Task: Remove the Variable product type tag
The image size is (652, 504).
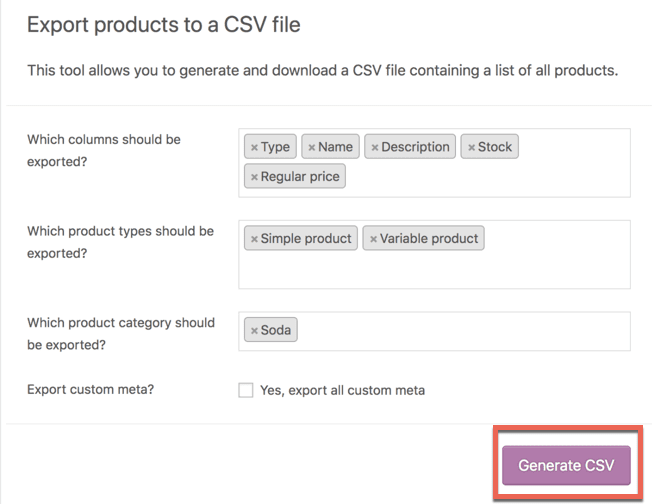Action: 373,239
